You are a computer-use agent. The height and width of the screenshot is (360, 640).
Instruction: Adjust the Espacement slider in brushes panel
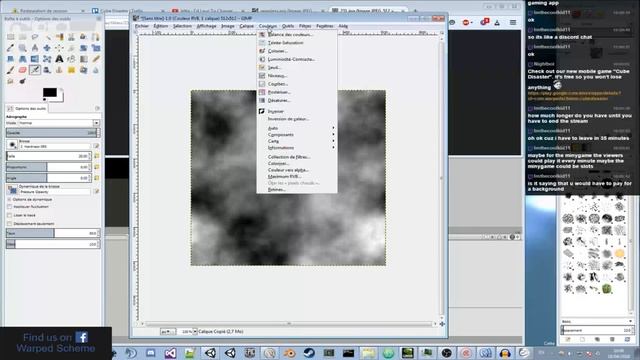click(x=597, y=330)
